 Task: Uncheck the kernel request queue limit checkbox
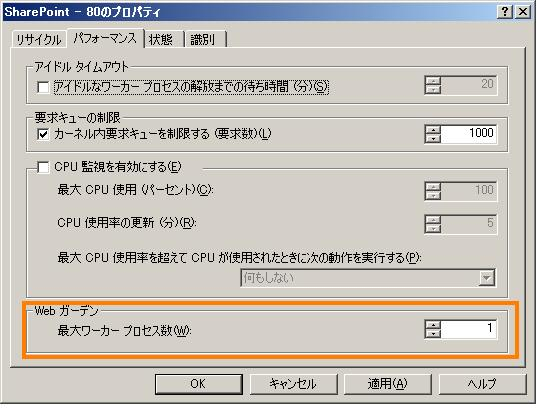(x=43, y=134)
